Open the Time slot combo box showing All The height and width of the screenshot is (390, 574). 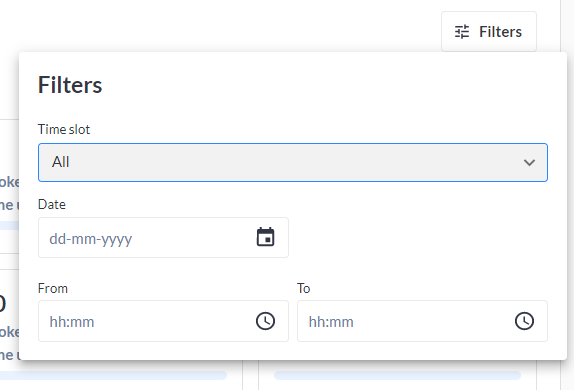293,162
